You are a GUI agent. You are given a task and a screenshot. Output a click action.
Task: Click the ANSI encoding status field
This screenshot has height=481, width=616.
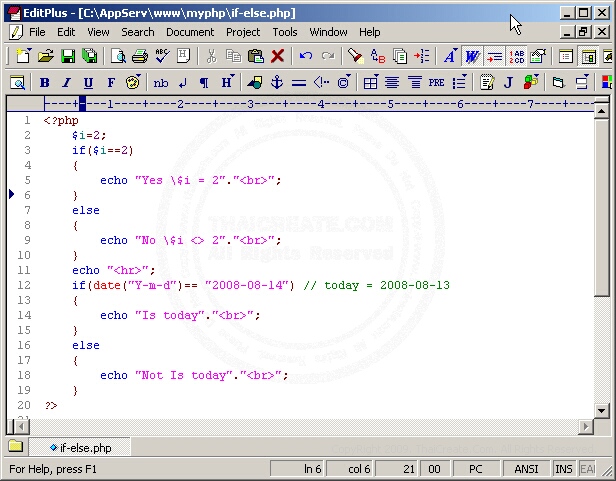(x=526, y=469)
